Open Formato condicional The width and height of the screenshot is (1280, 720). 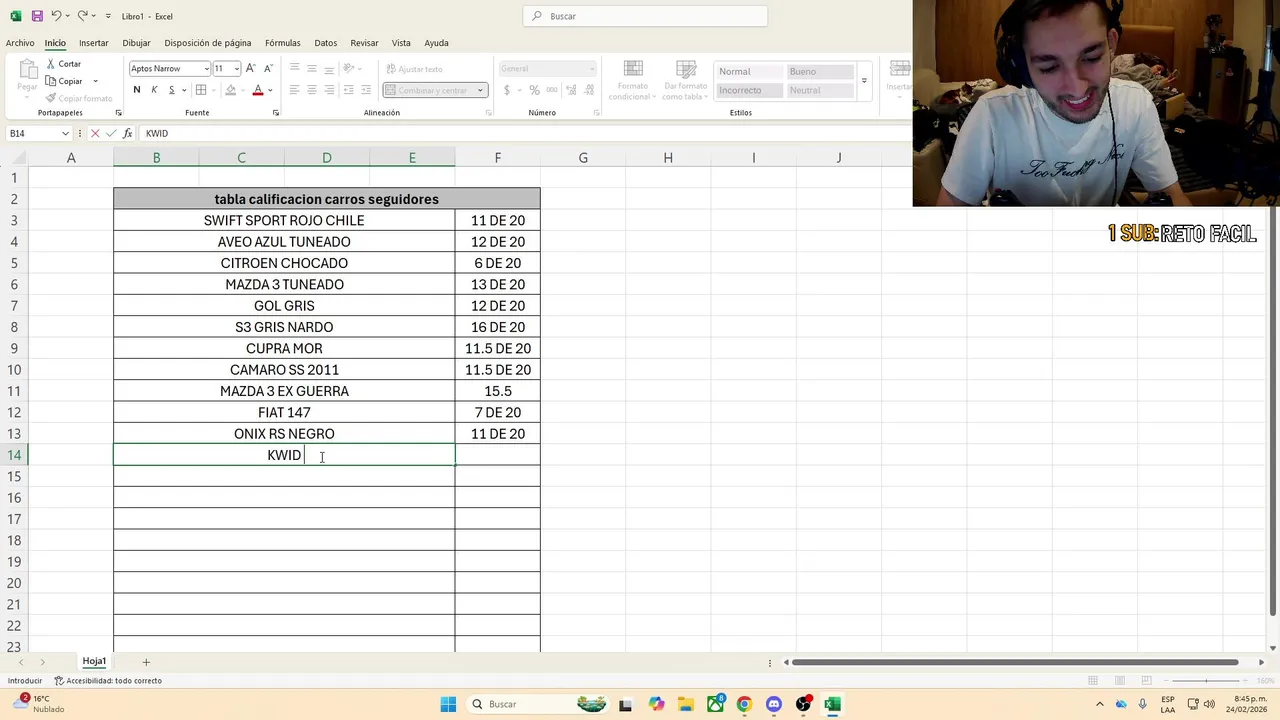click(x=632, y=80)
